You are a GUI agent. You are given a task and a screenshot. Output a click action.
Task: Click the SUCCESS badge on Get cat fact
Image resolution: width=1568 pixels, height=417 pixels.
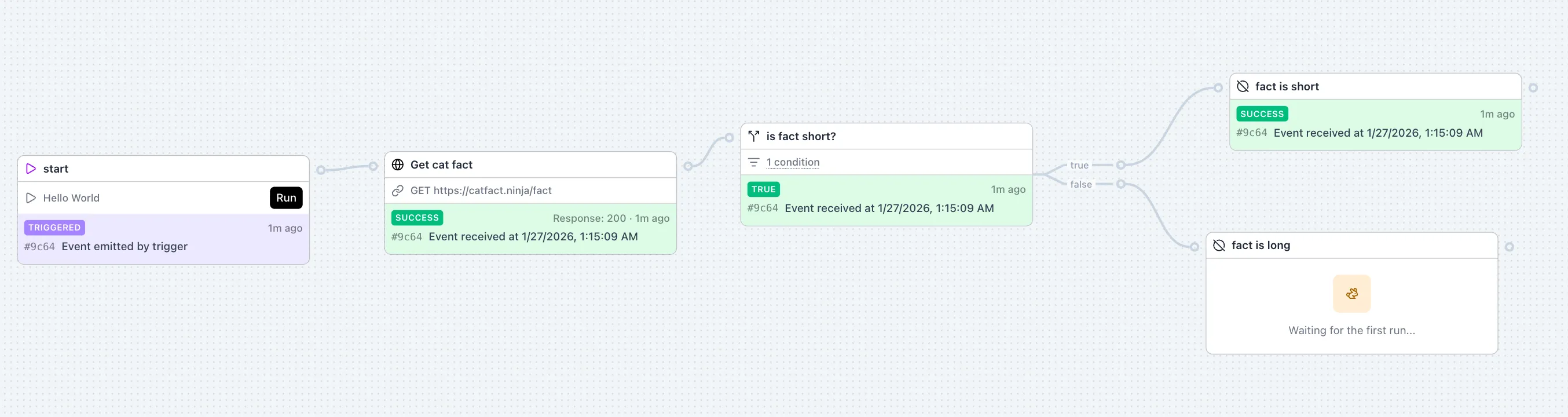tap(417, 218)
